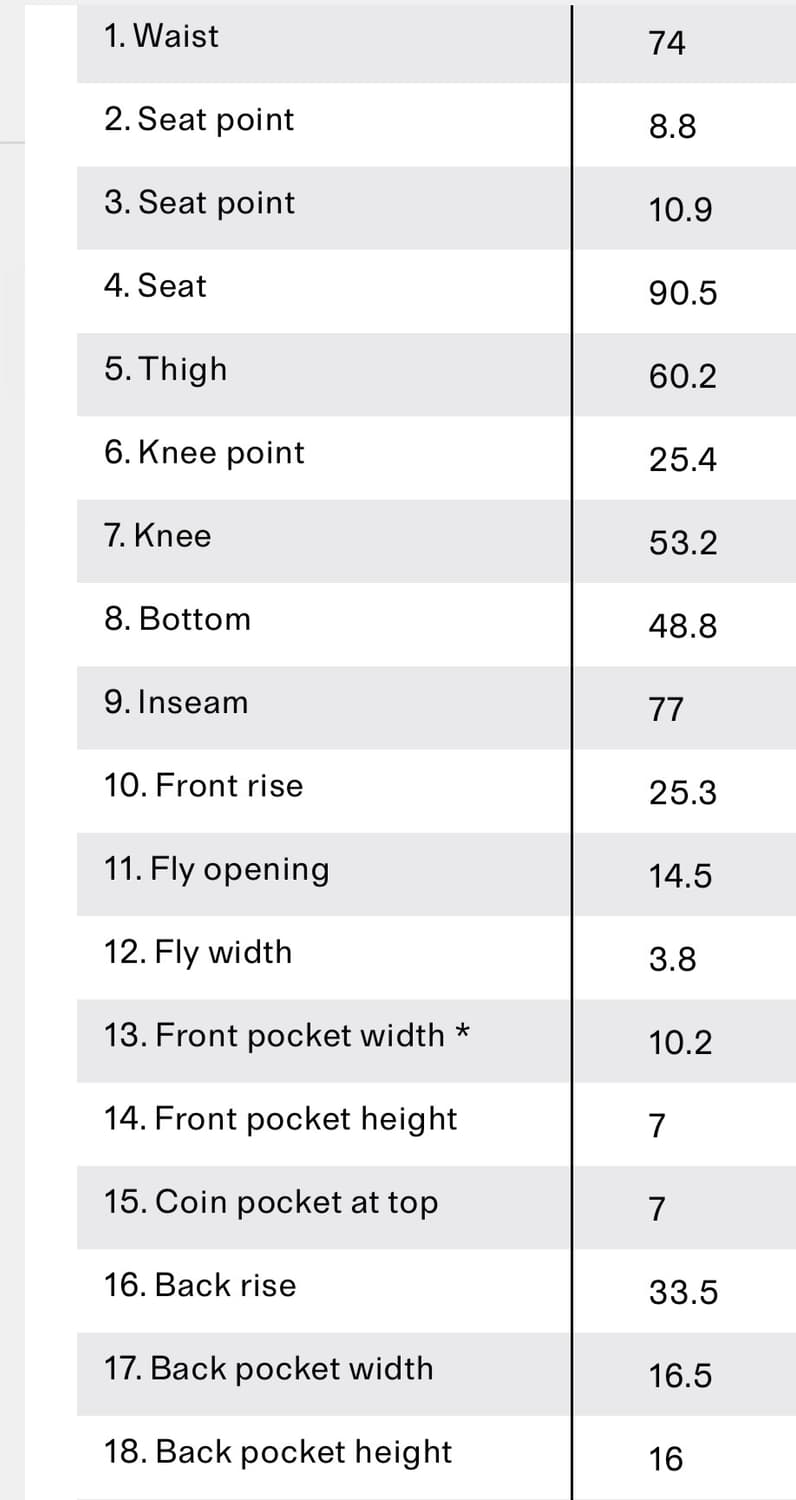
Task: Click the Back pocket height value 16
Action: [666, 1460]
